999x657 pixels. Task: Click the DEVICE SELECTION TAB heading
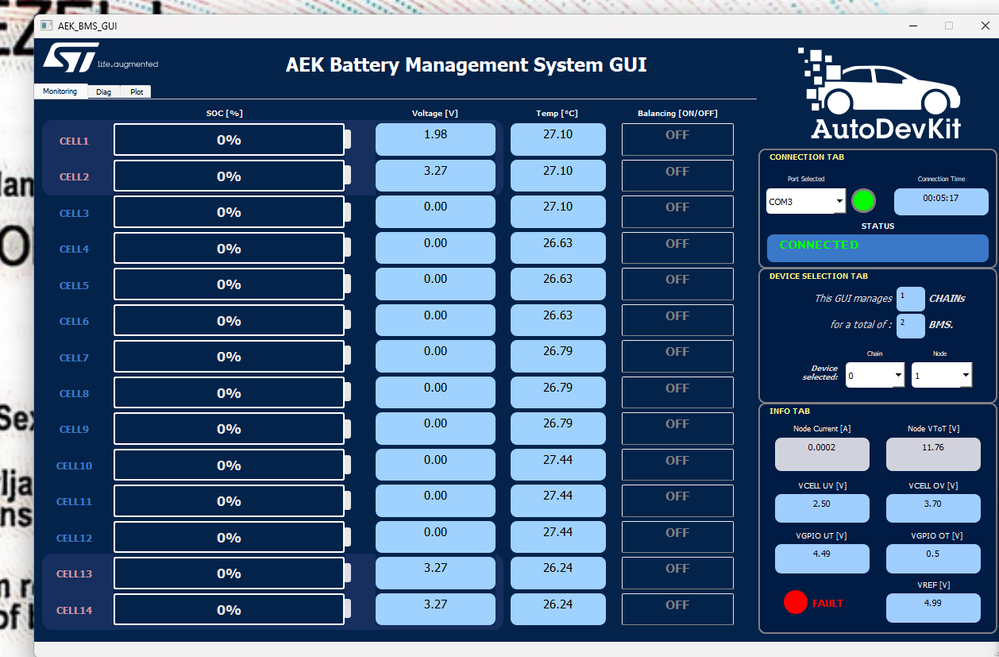pyautogui.click(x=819, y=276)
